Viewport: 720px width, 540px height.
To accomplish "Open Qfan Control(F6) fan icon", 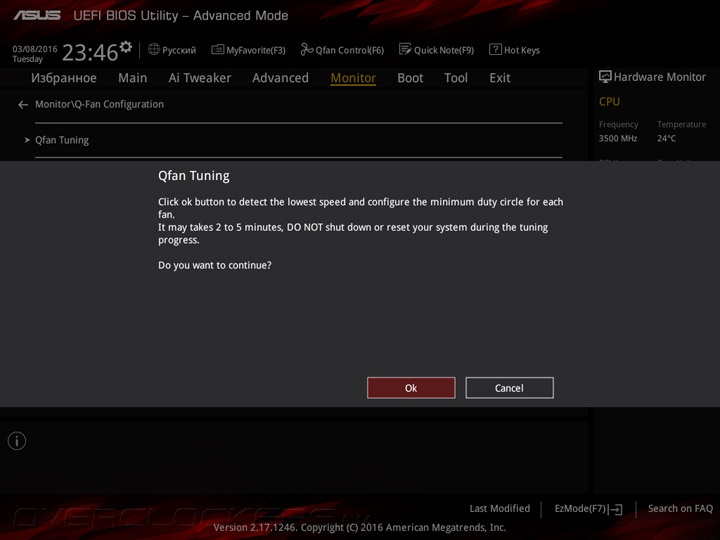I will point(306,50).
